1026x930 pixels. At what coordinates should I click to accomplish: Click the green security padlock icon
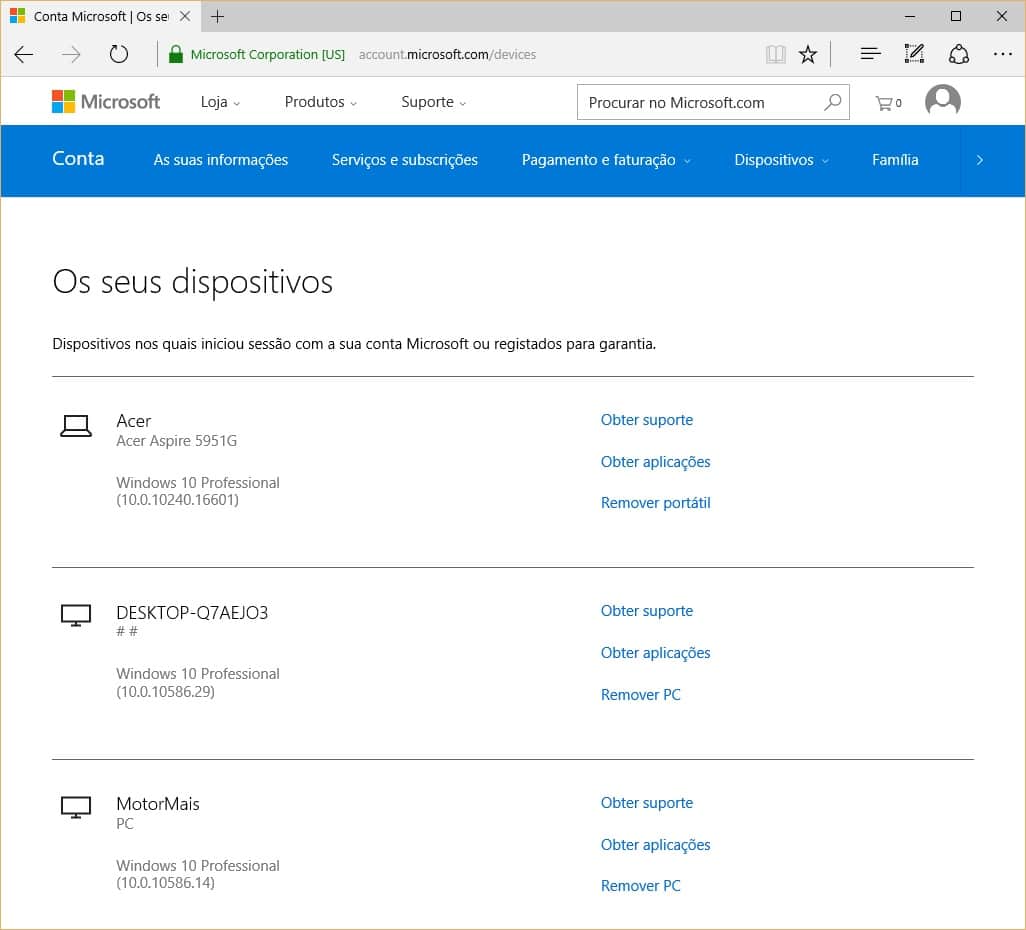[175, 54]
